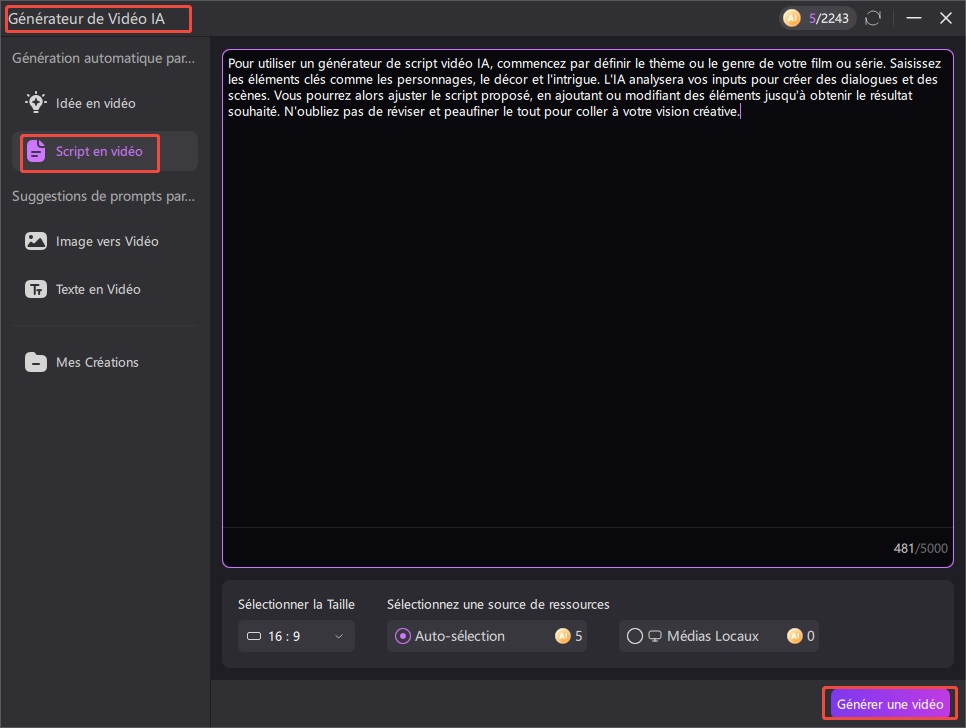Go to Idée en vidéo
Screen dimensions: 966x728
point(105,103)
